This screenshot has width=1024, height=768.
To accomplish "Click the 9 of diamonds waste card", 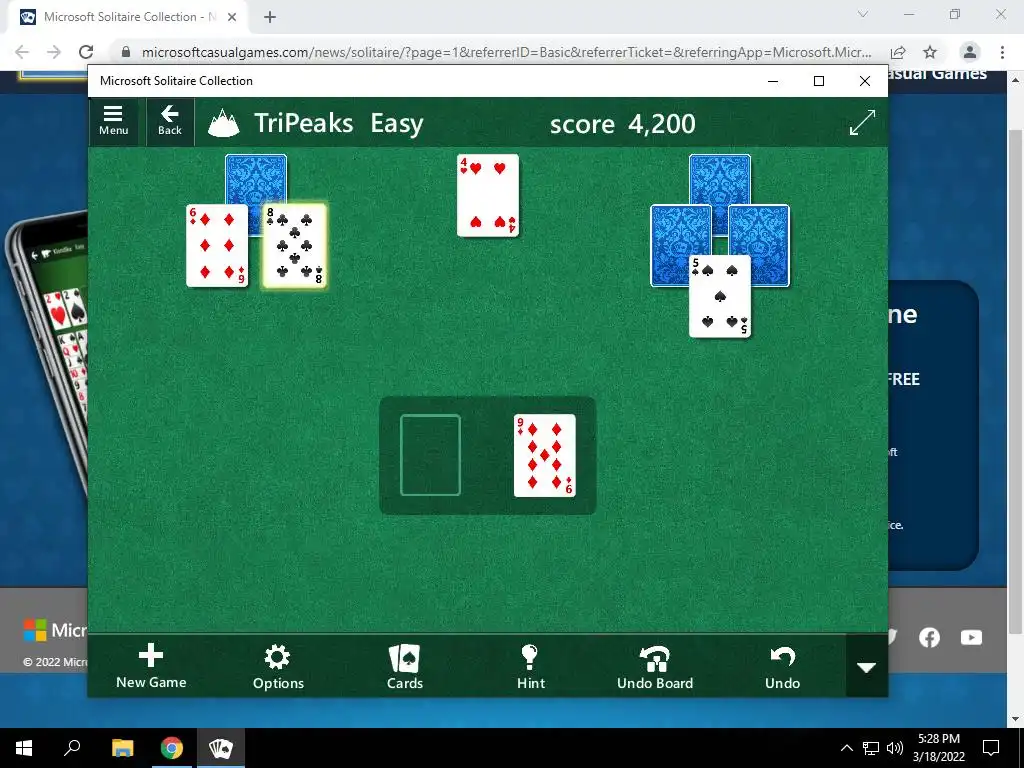I will [x=545, y=455].
